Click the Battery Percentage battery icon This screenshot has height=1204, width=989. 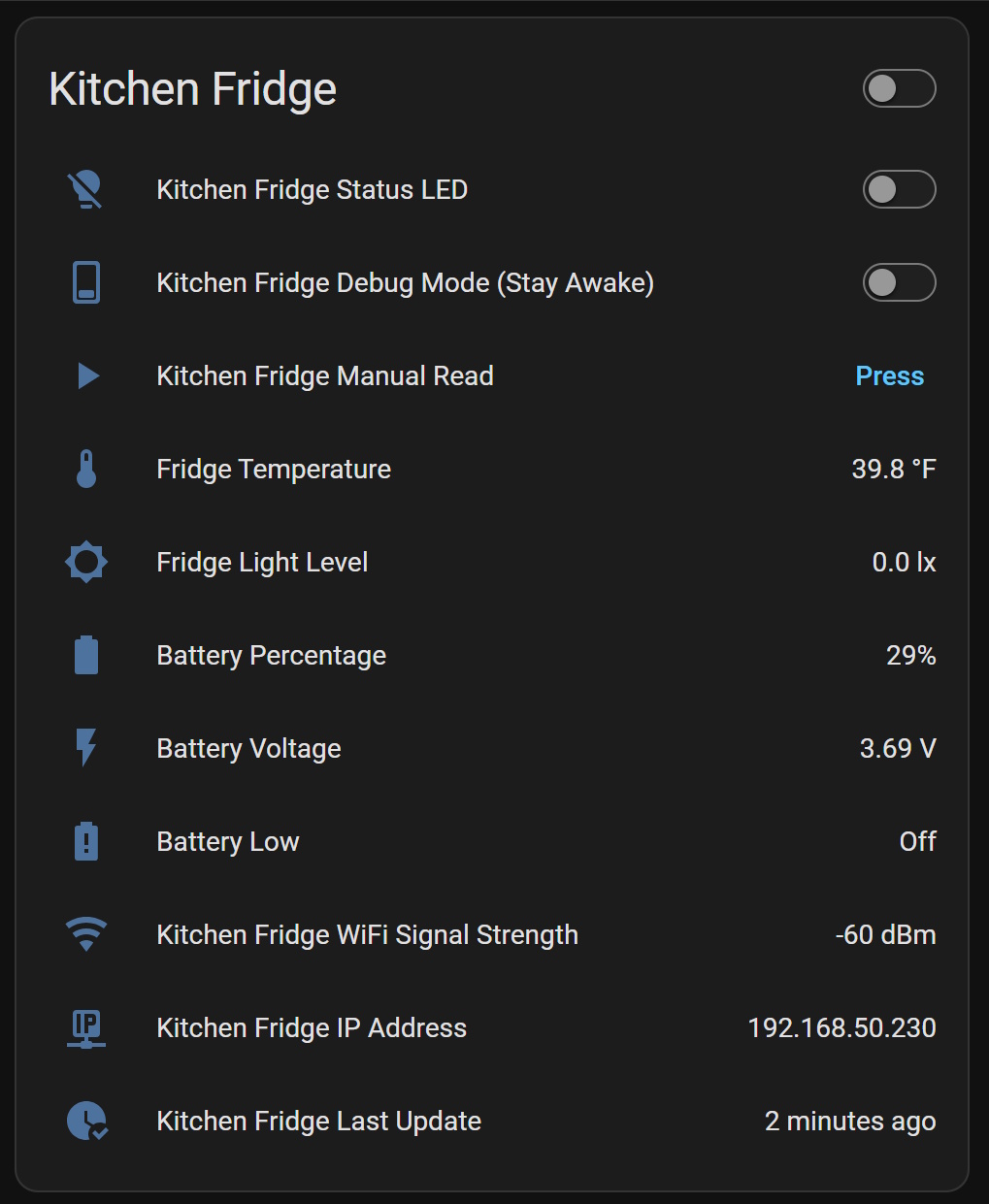point(86,655)
